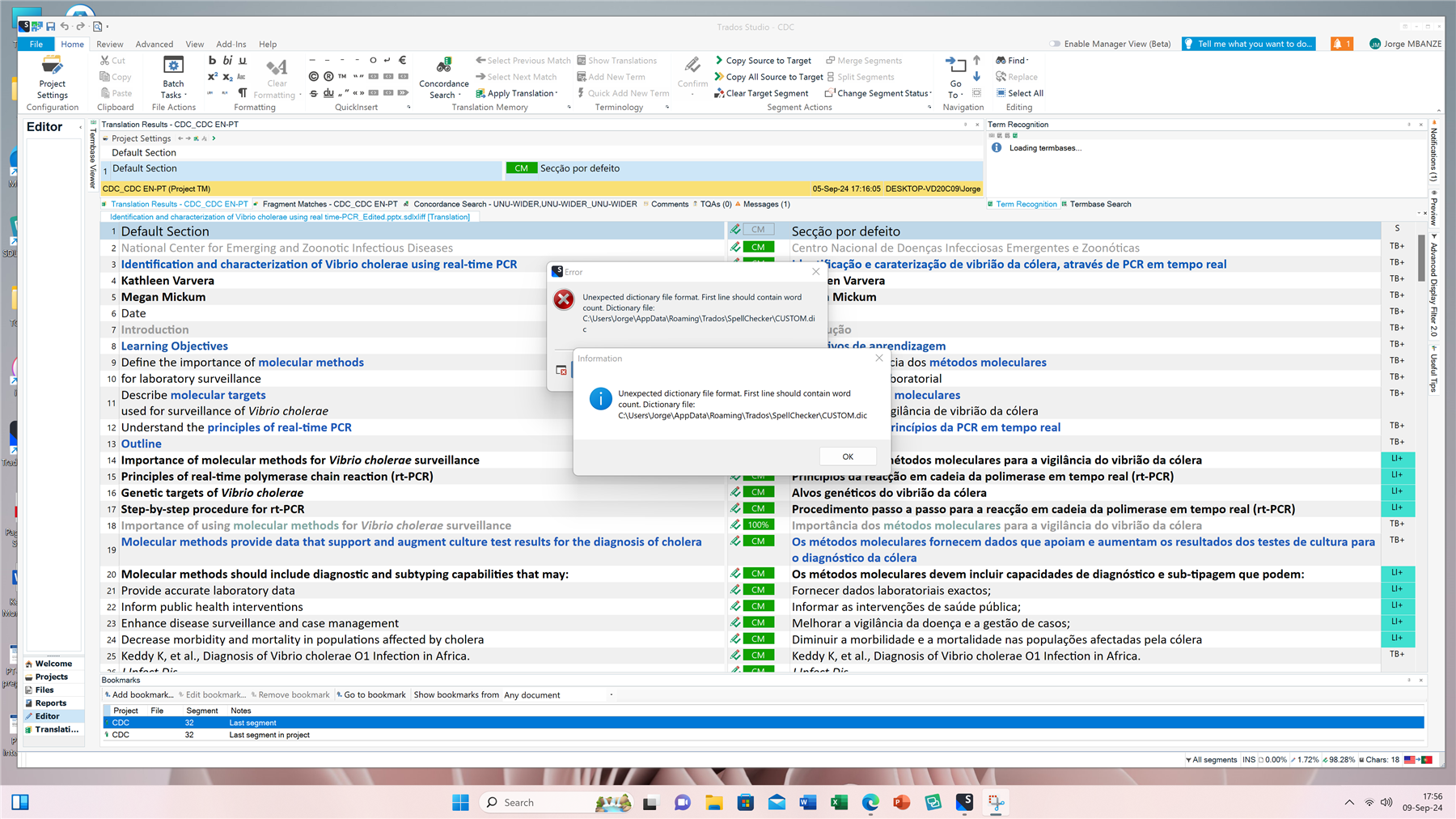The image size is (1456, 819).
Task: Open Apply Translation dropdown
Action: (x=516, y=93)
